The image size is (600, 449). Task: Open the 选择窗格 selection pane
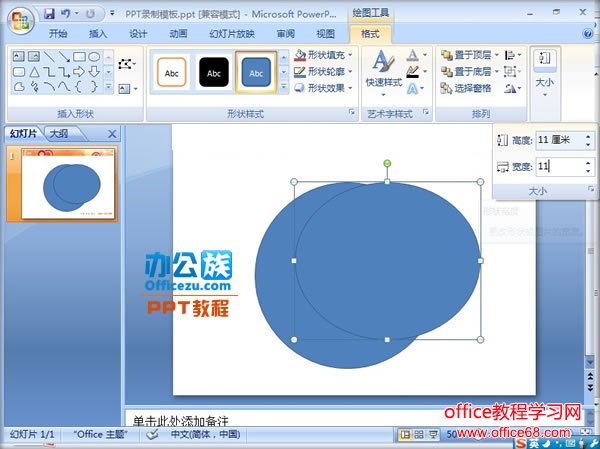(466, 88)
